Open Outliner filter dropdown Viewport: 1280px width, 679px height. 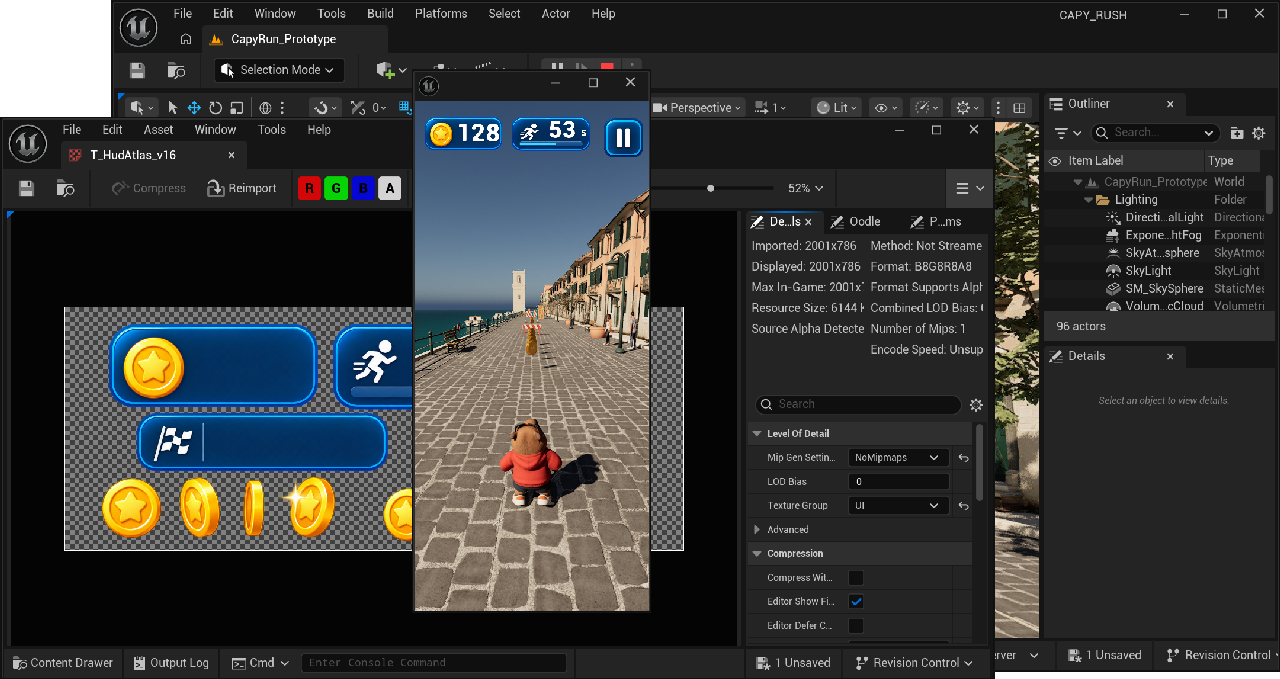coord(1068,132)
